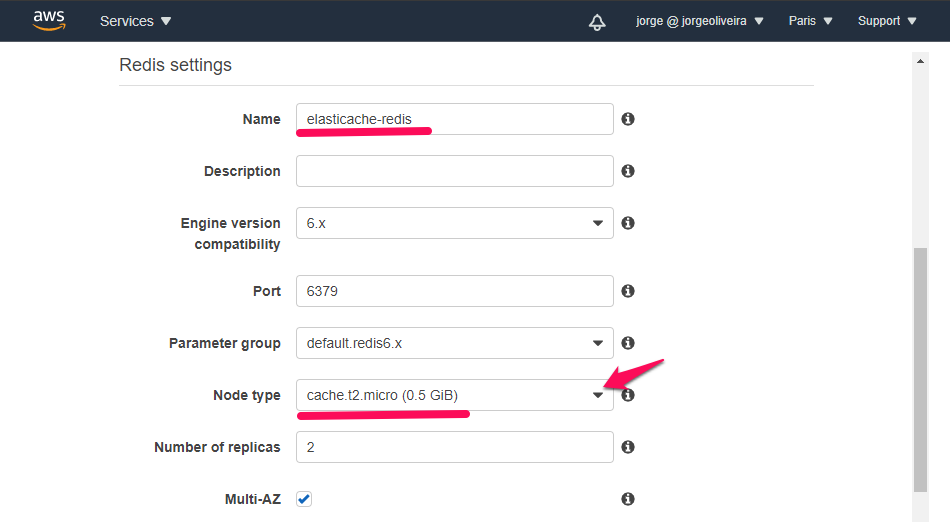Open the Services menu
The image size is (950, 522).
pos(135,21)
